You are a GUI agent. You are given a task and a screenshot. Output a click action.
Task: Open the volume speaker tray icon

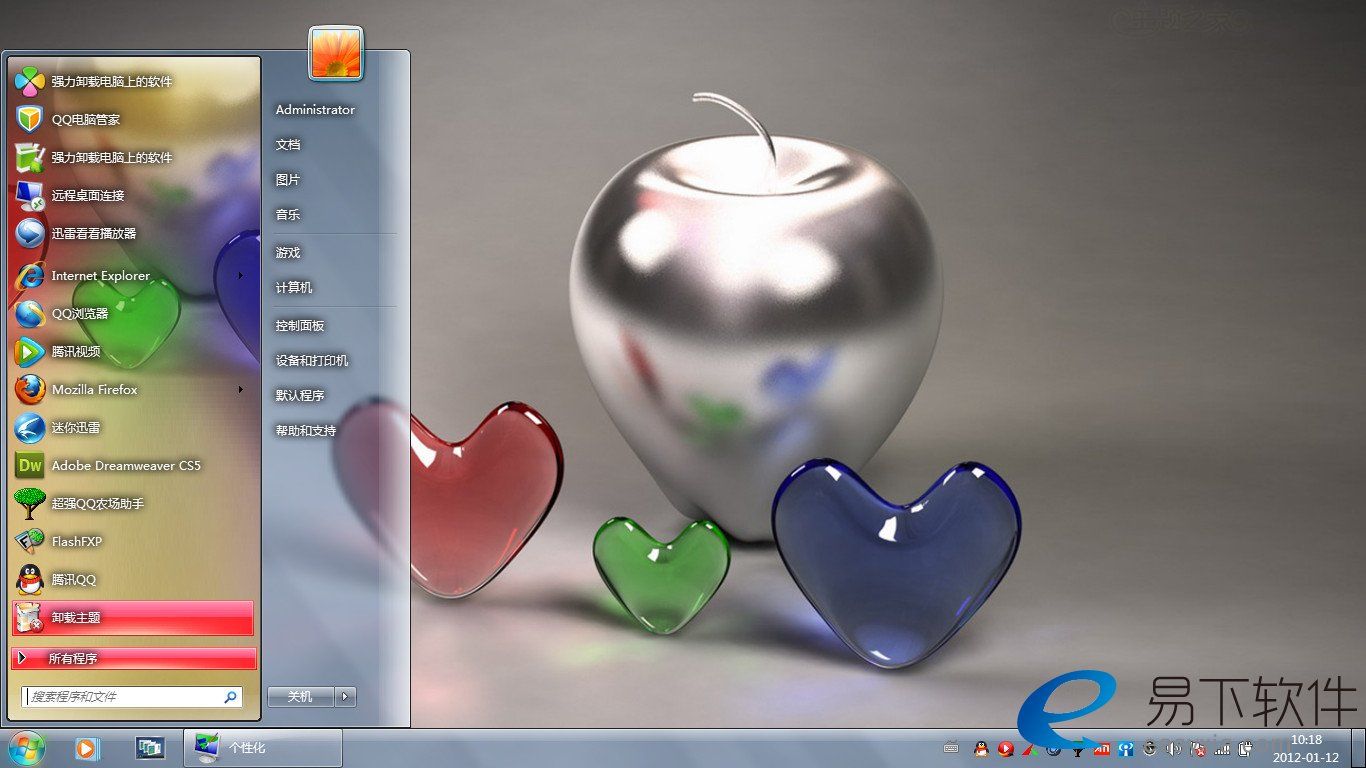click(x=1174, y=748)
